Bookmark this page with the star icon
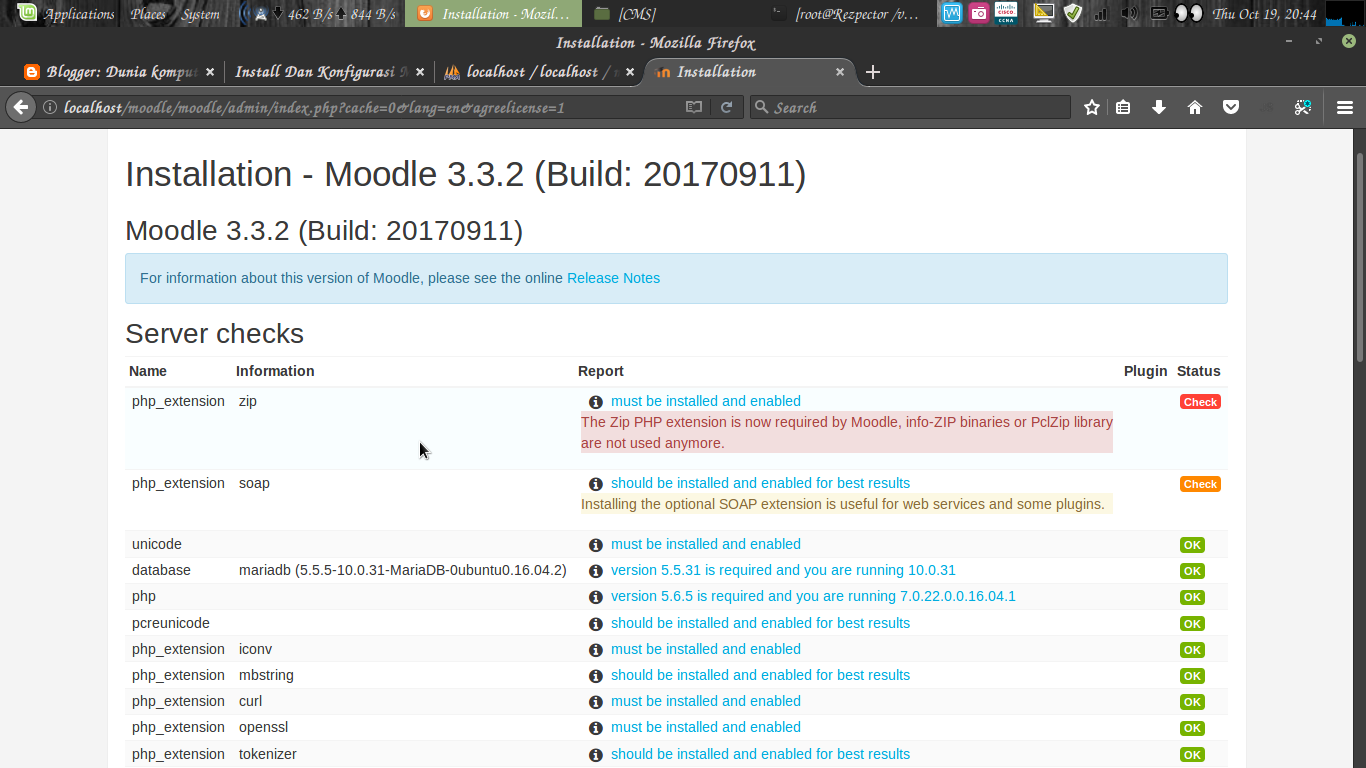The width and height of the screenshot is (1366, 768). tap(1092, 107)
